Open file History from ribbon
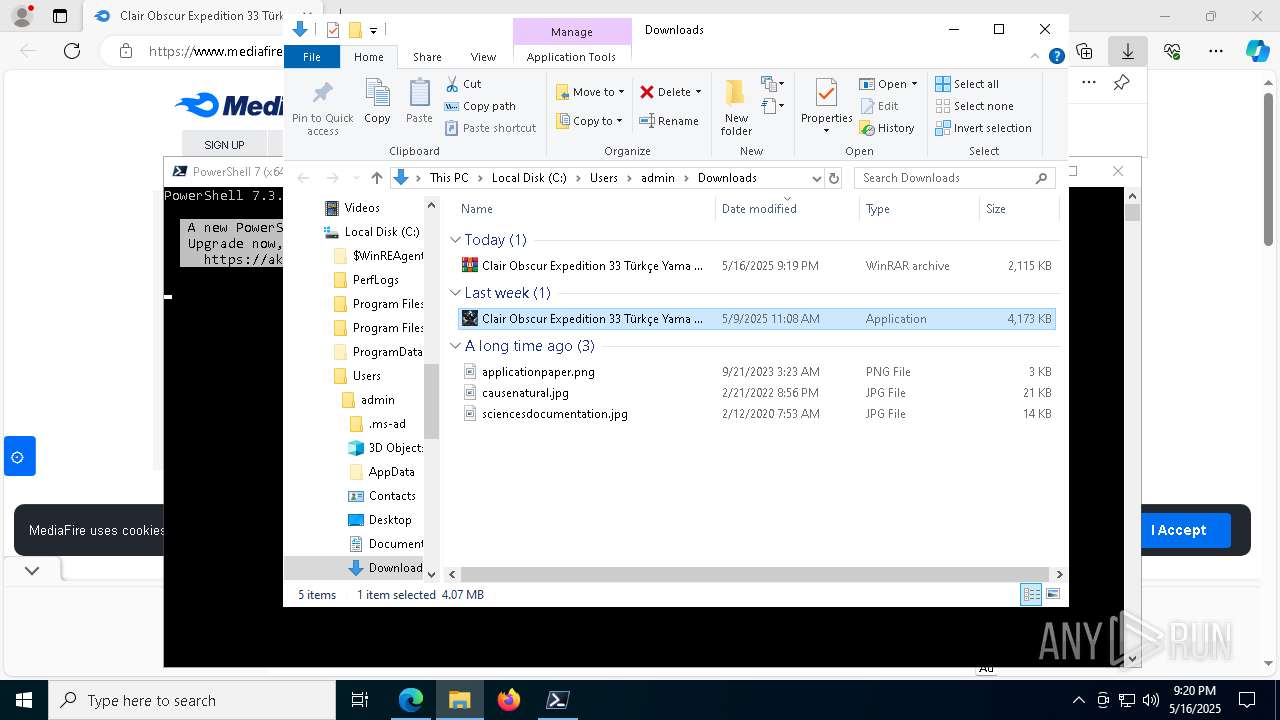 pos(887,128)
